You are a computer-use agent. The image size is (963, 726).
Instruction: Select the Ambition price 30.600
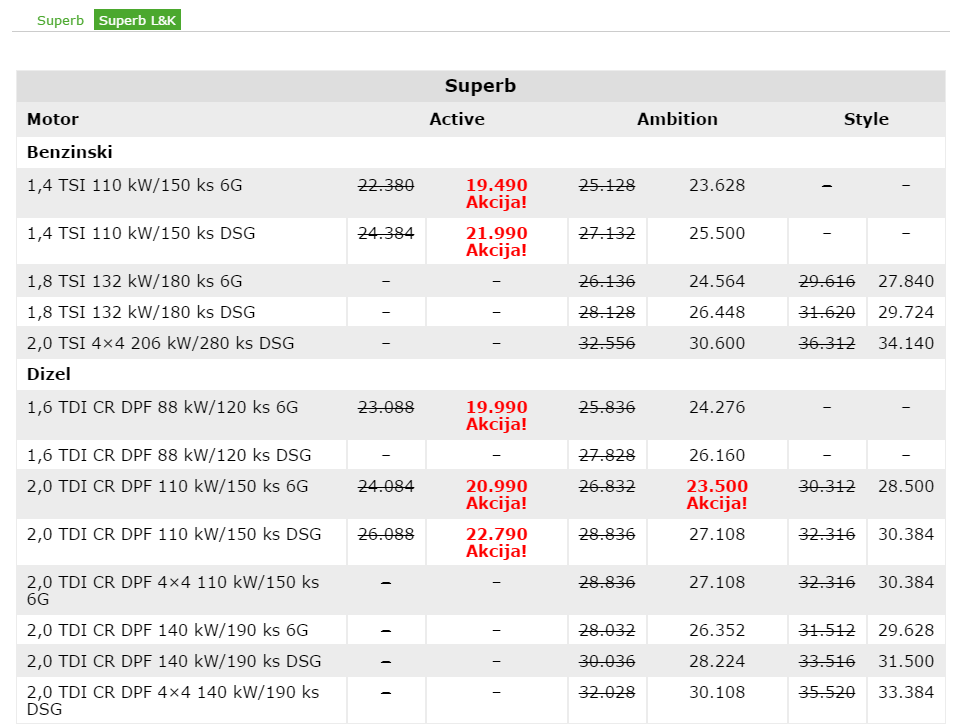[717, 343]
